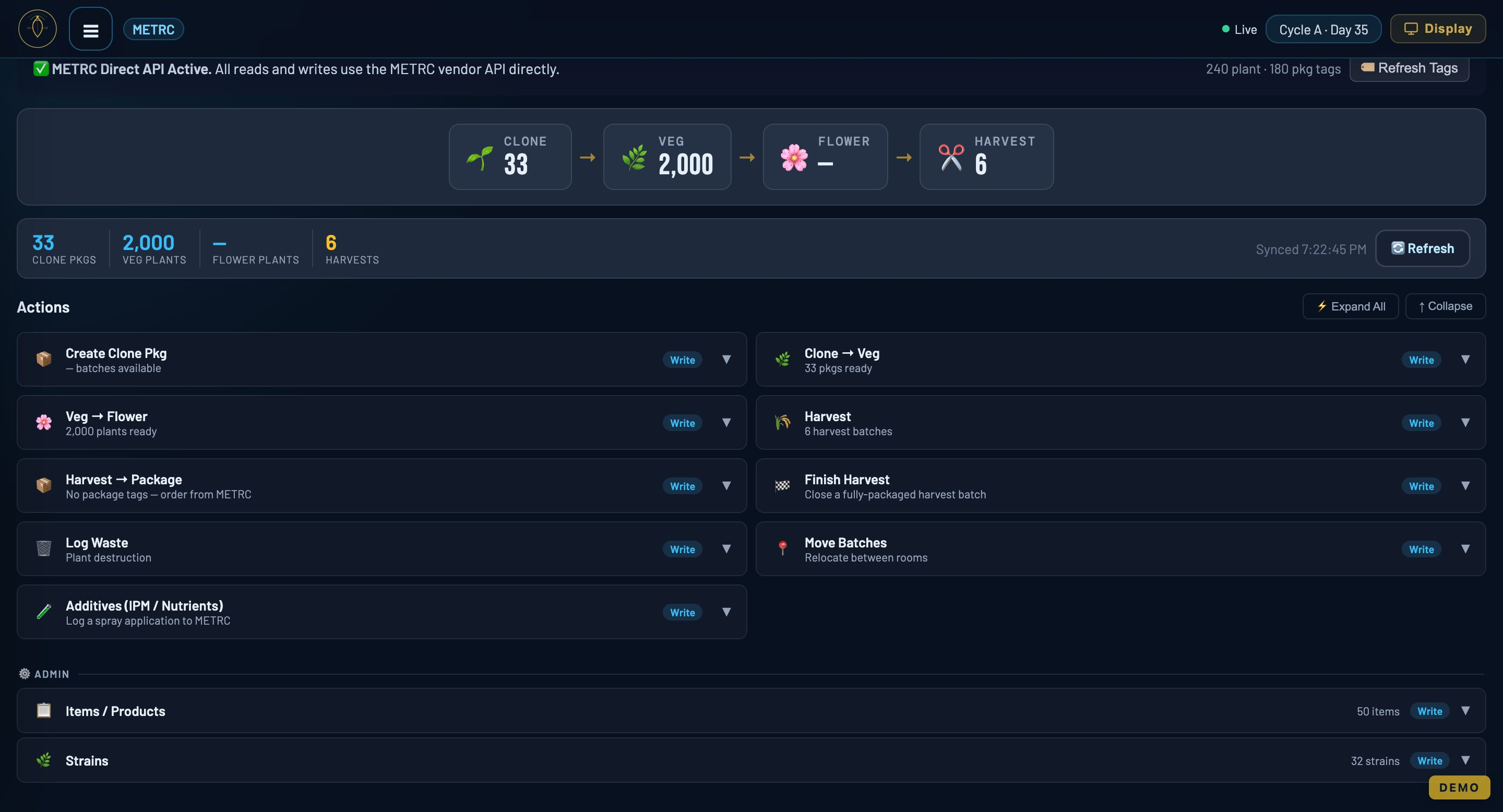Click the Write badge on Clone → Veg
Screen dimensions: 1503x812
click(1421, 360)
